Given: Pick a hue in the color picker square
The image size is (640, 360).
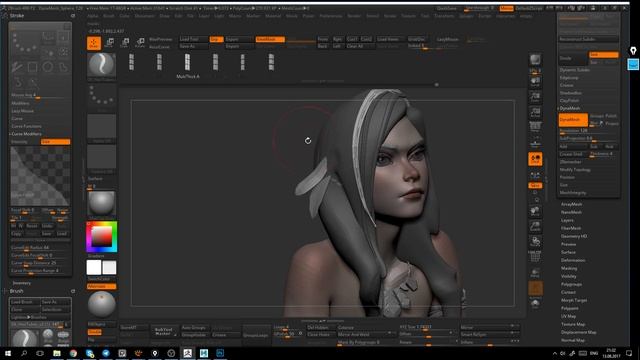Looking at the screenshot, I should (102, 237).
